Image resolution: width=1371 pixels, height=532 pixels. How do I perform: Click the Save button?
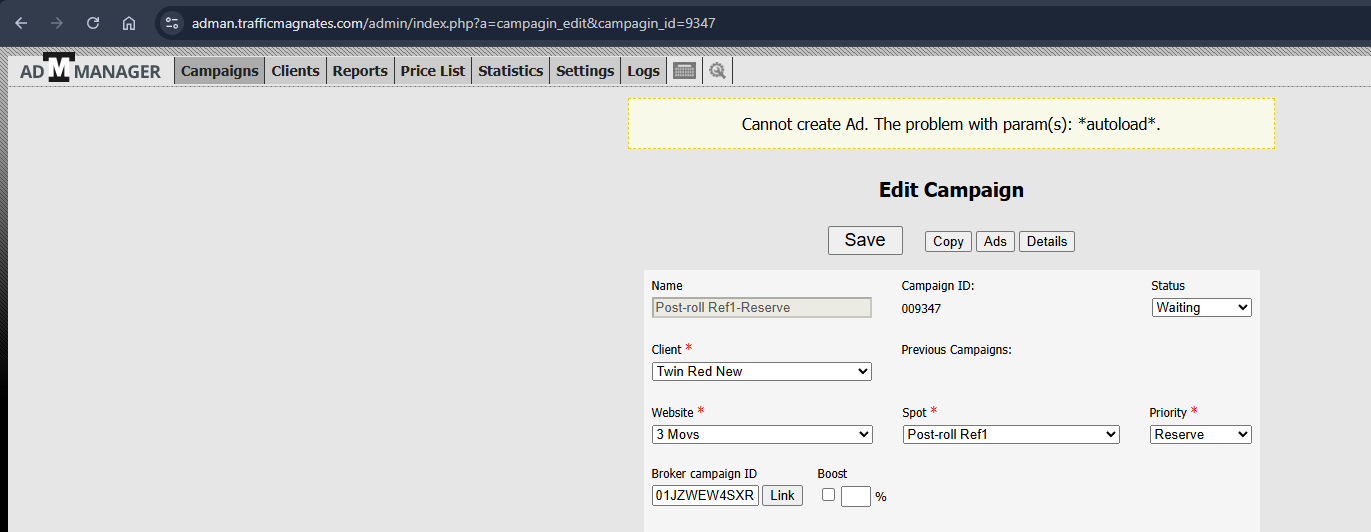865,240
